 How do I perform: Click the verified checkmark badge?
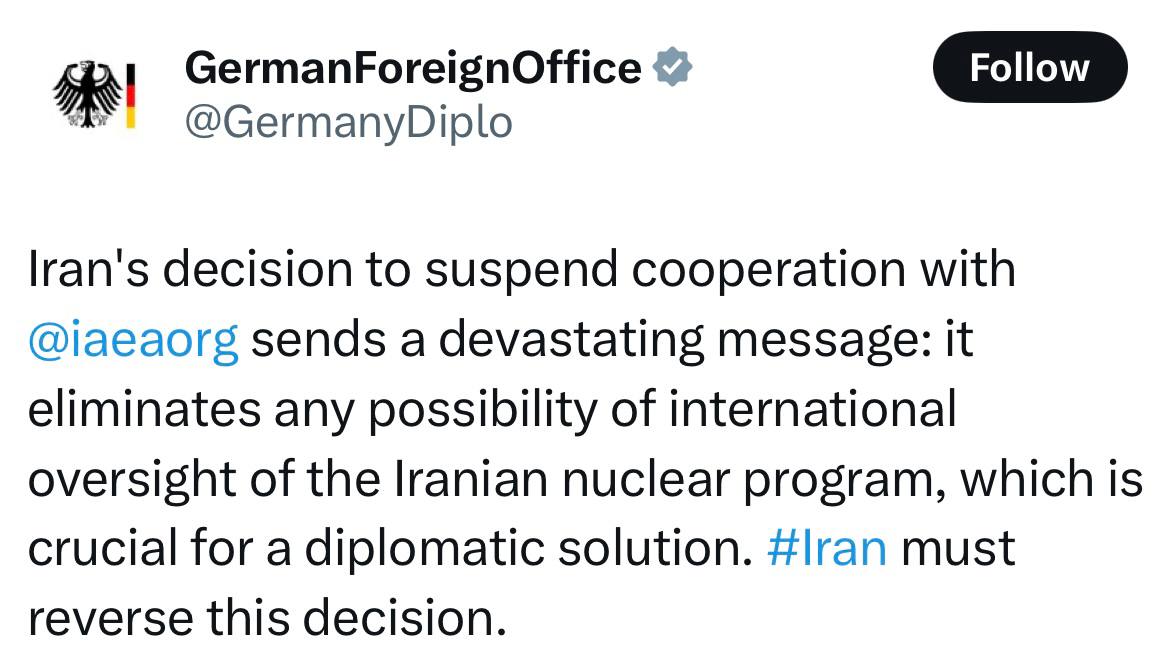pyautogui.click(x=672, y=67)
